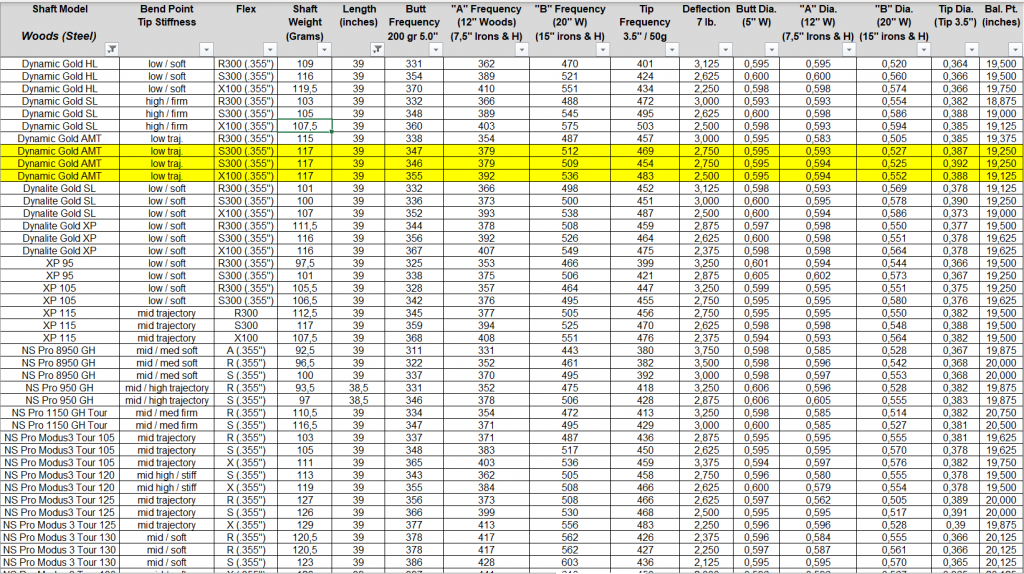Select weight 123 in Modus 3 Tour 130 S row
Image resolution: width=1024 pixels, height=574 pixels.
tap(305, 562)
